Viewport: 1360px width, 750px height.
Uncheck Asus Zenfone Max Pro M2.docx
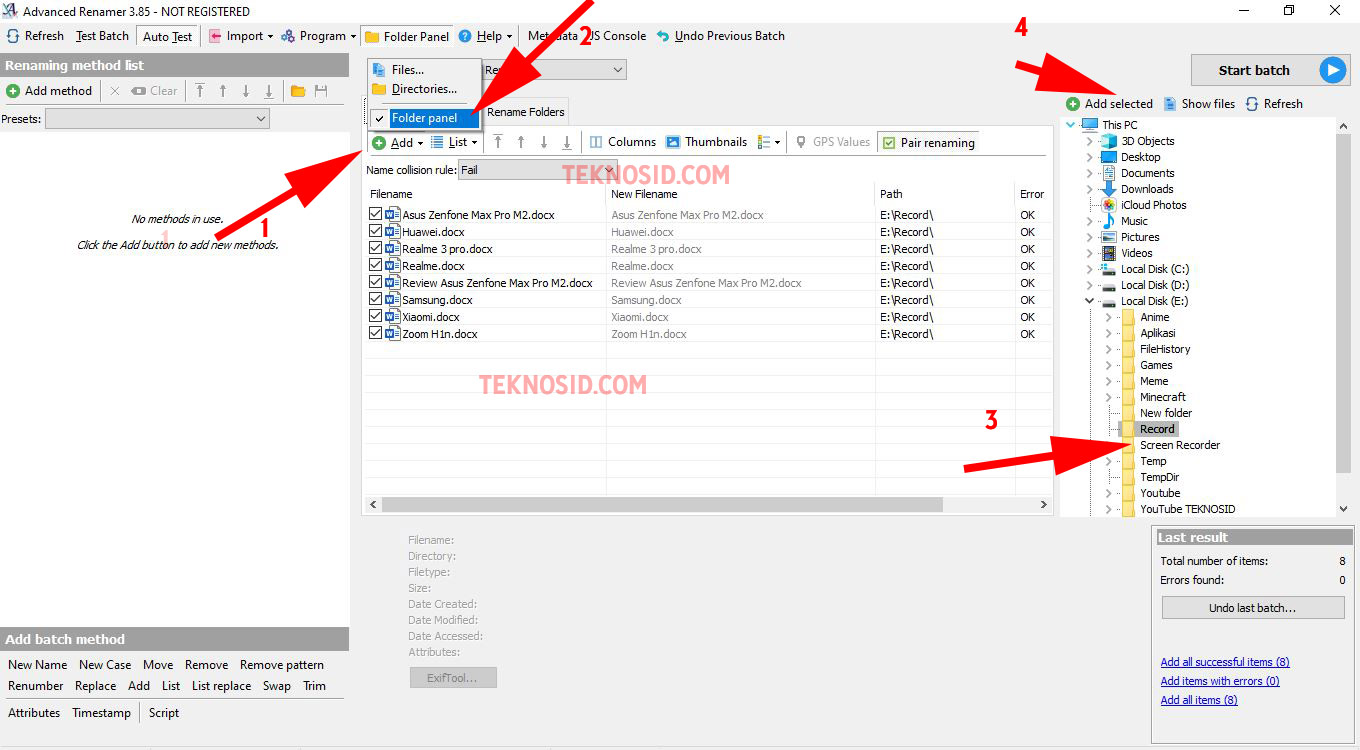(375, 215)
